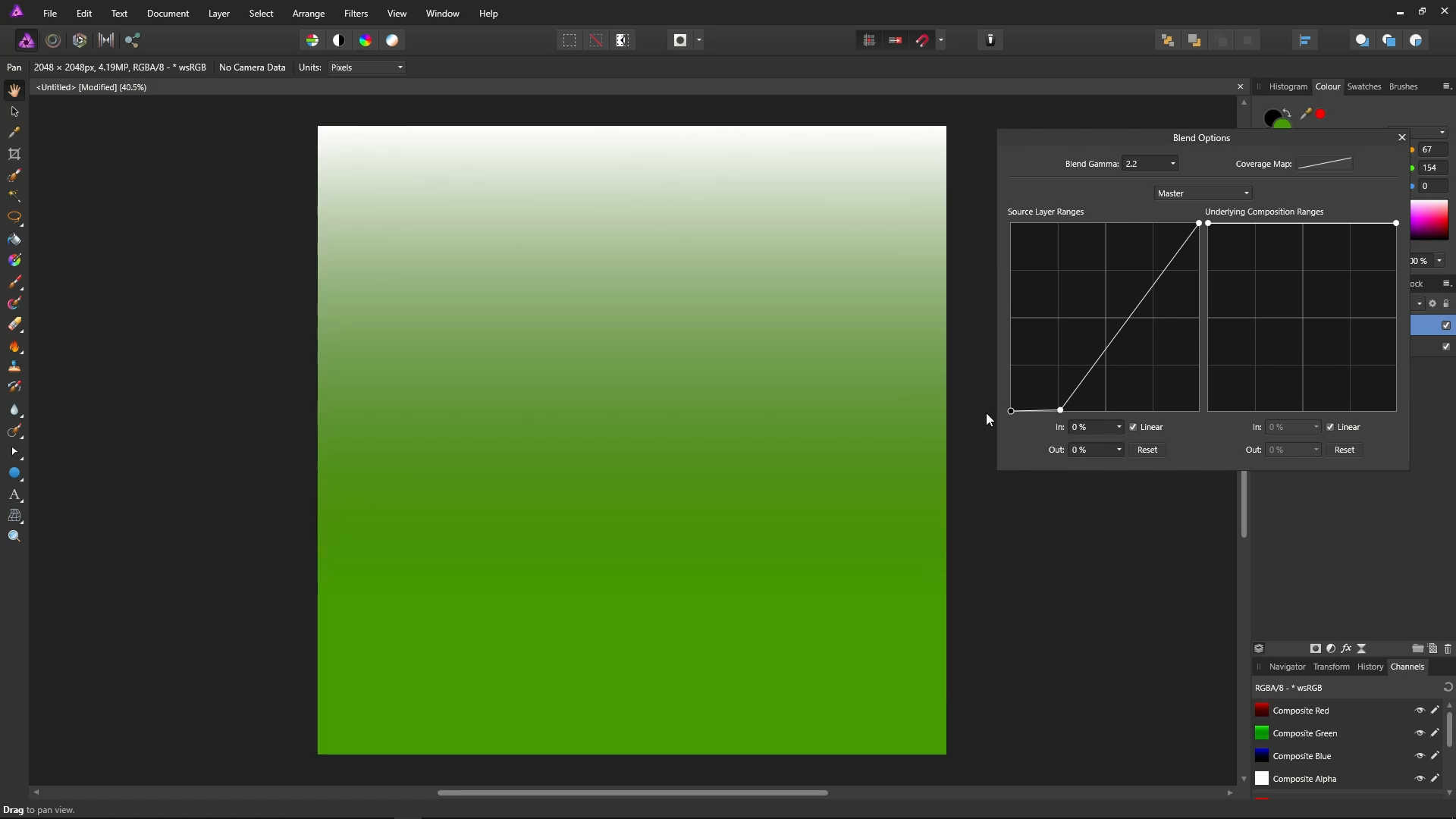This screenshot has width=1456, height=819.
Task: Reset the Source Layer Ranges curve
Action: pos(1147,450)
